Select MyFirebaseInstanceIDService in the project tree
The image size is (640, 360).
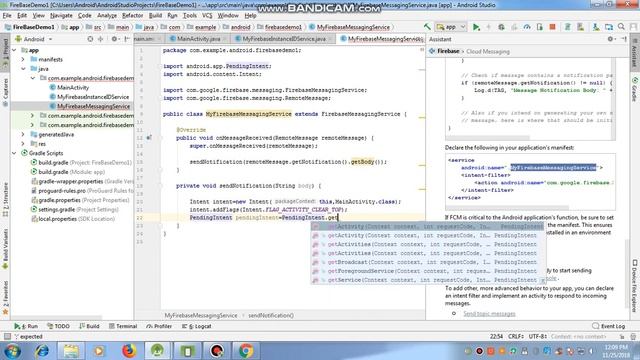tap(93, 97)
